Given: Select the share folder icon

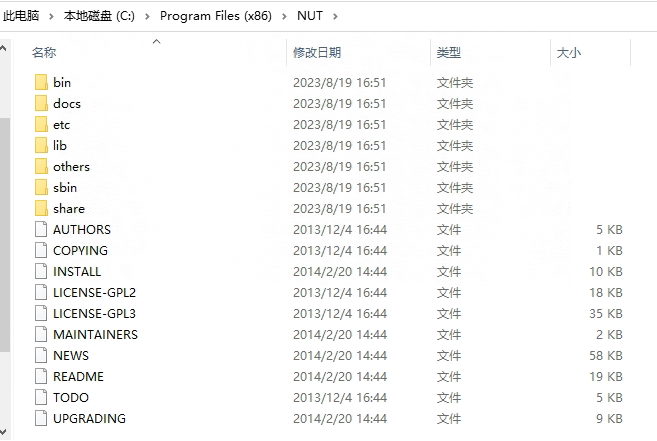Looking at the screenshot, I should (x=41, y=208).
